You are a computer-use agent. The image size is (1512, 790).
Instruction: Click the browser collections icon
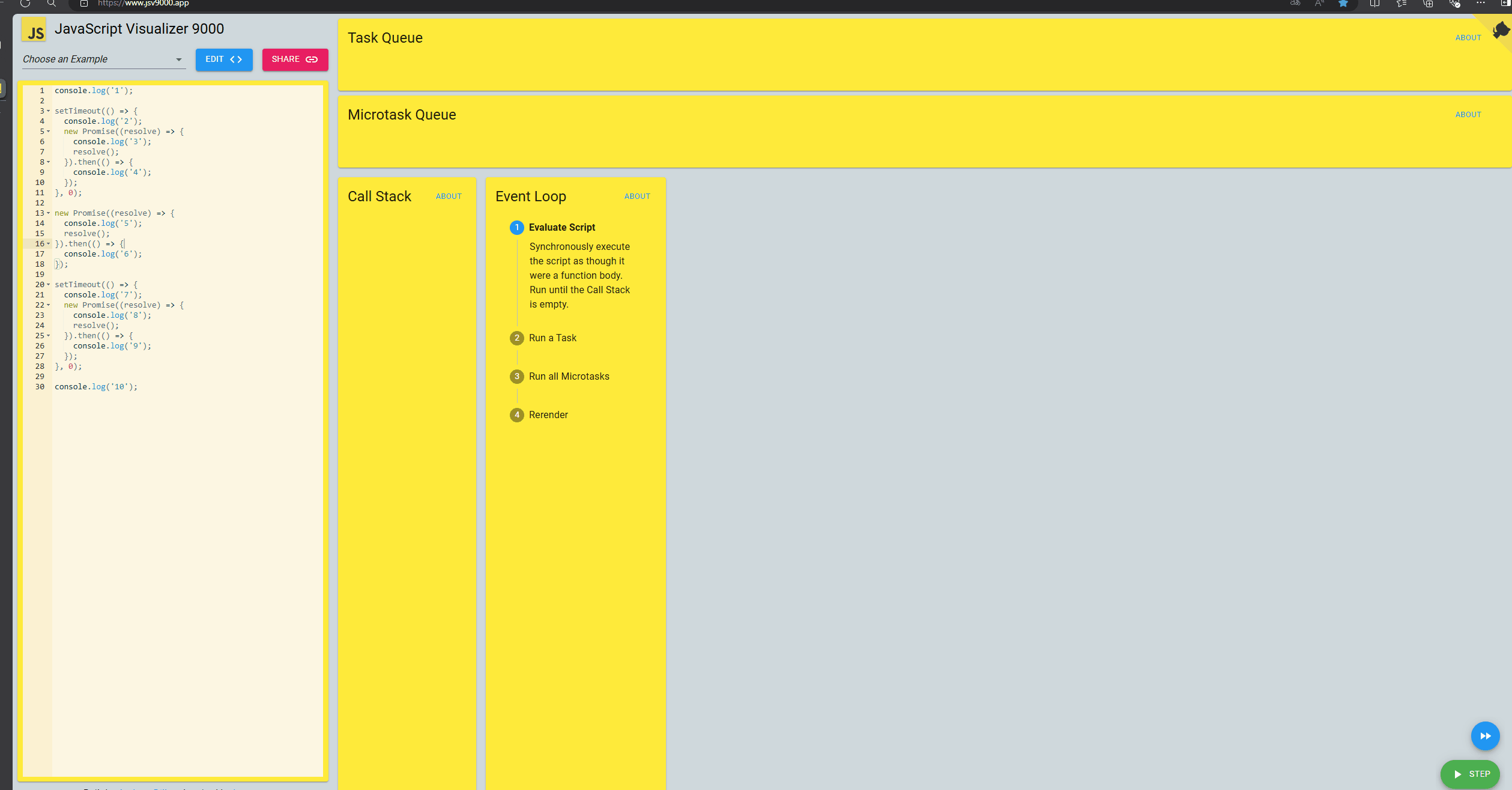tap(1429, 4)
